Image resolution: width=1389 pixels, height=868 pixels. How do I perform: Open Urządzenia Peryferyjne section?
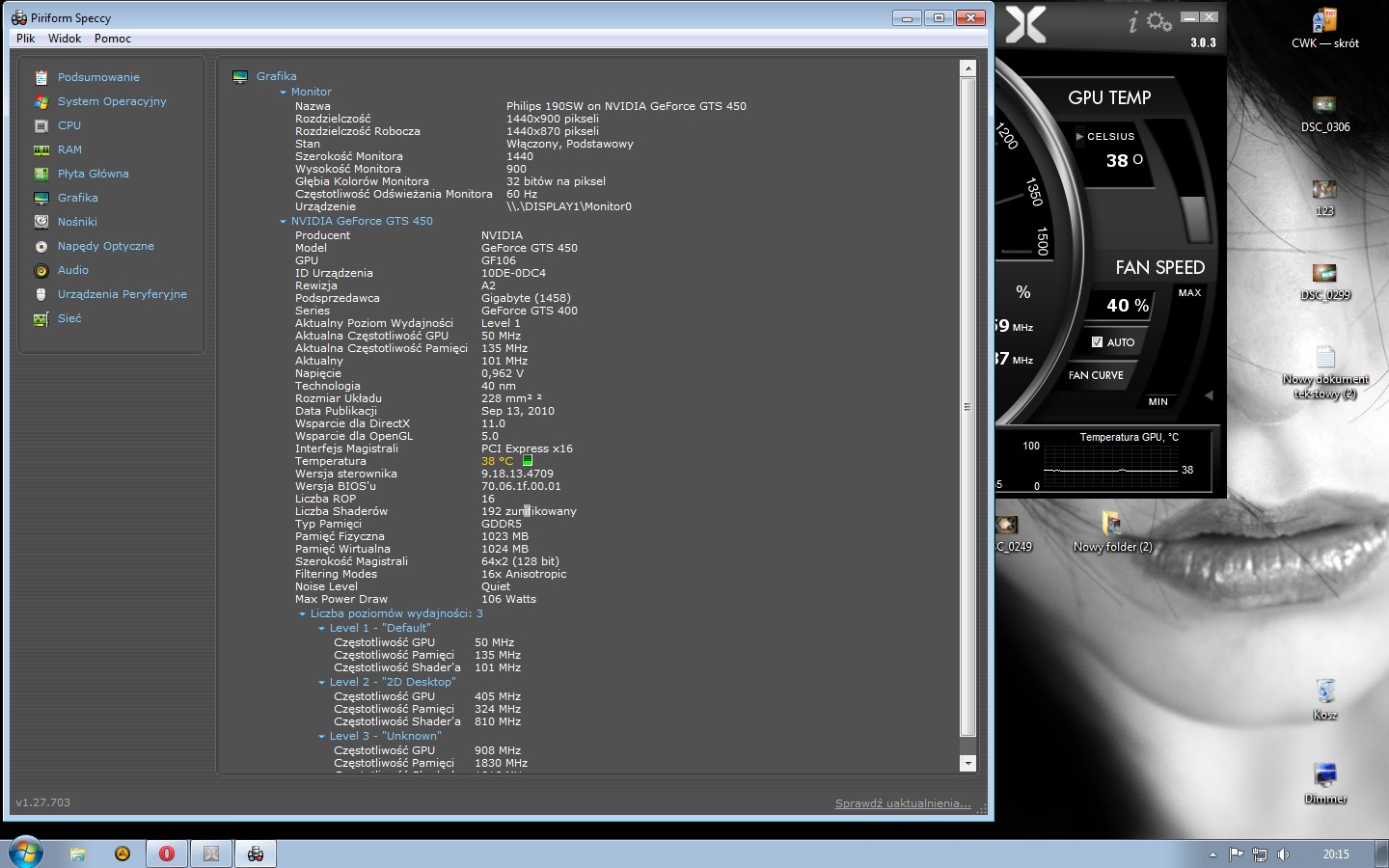click(123, 294)
